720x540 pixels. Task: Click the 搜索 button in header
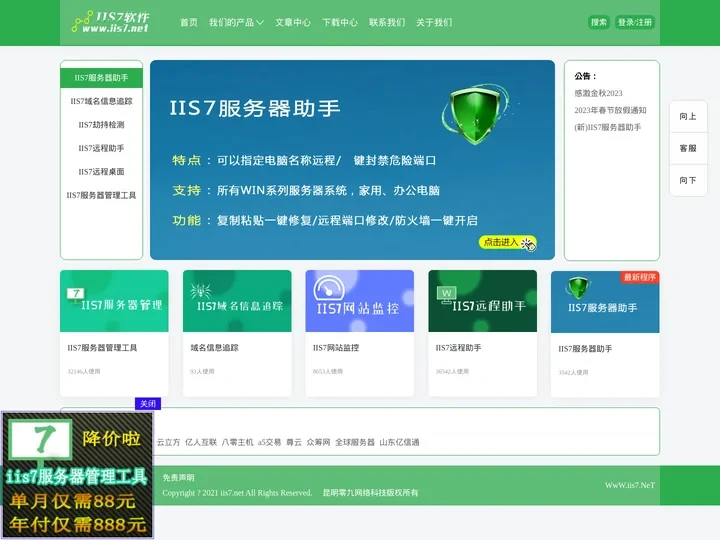click(x=599, y=22)
